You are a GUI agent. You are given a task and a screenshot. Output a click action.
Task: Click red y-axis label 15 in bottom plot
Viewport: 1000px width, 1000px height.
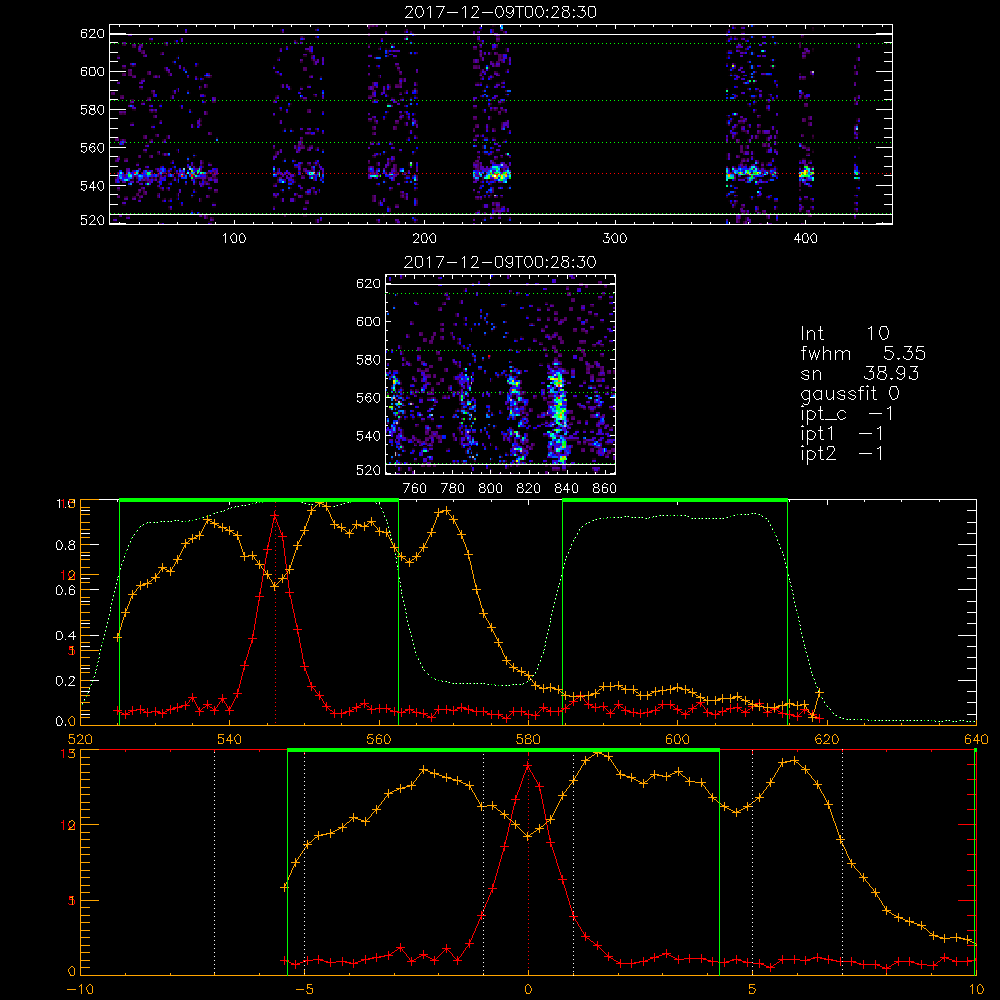pyautogui.click(x=69, y=754)
